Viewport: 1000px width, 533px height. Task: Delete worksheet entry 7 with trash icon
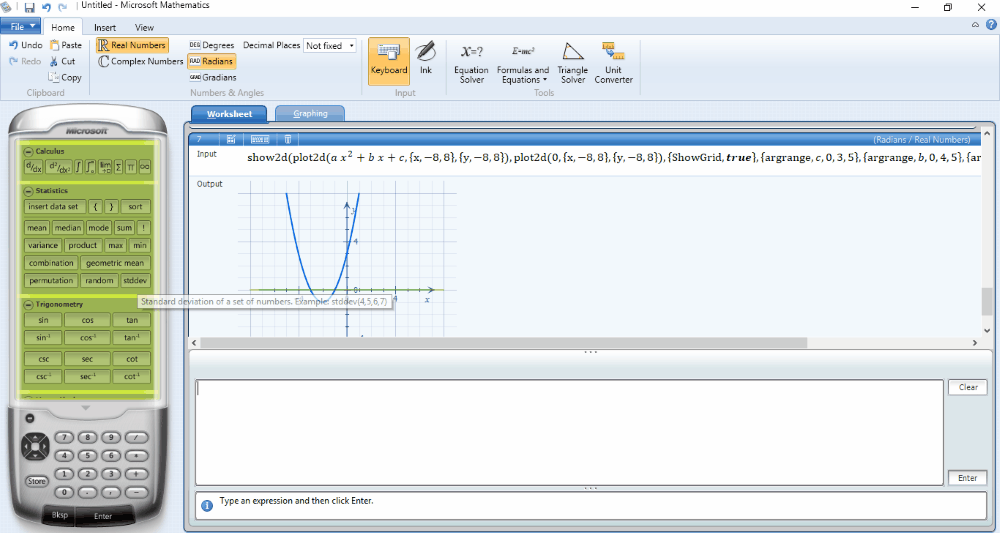coord(288,139)
